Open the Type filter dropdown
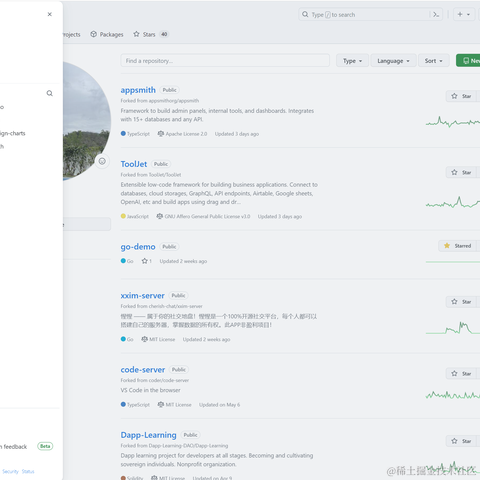This screenshot has width=480, height=480. [x=352, y=61]
